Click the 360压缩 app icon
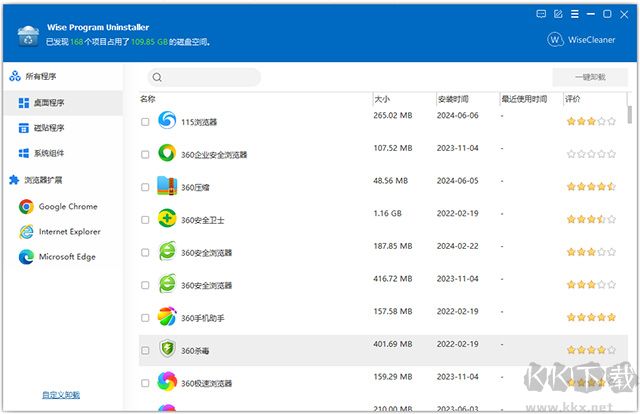 pyautogui.click(x=167, y=185)
